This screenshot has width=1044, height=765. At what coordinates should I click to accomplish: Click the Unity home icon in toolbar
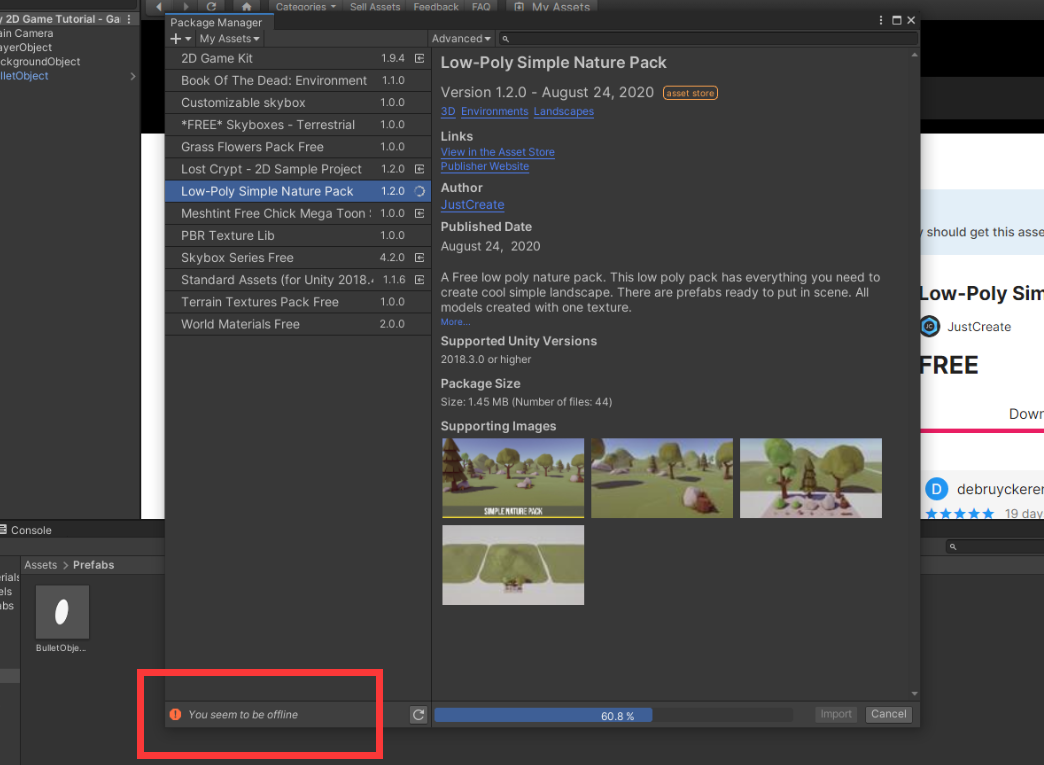[246, 7]
